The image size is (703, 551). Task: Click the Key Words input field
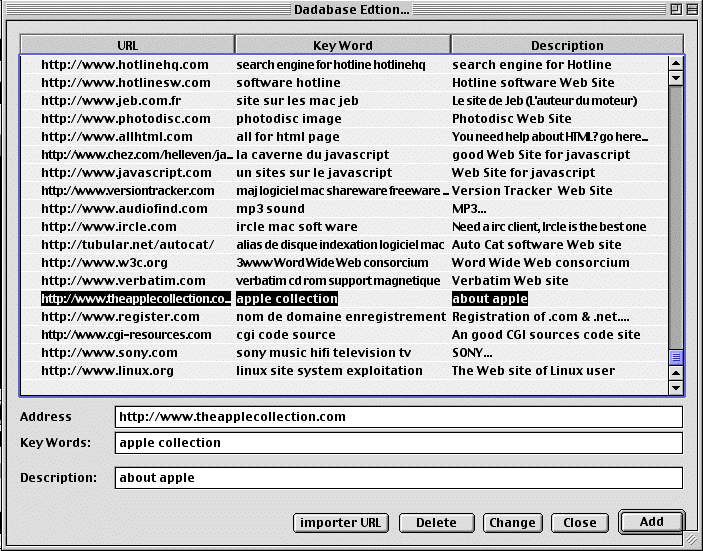399,443
